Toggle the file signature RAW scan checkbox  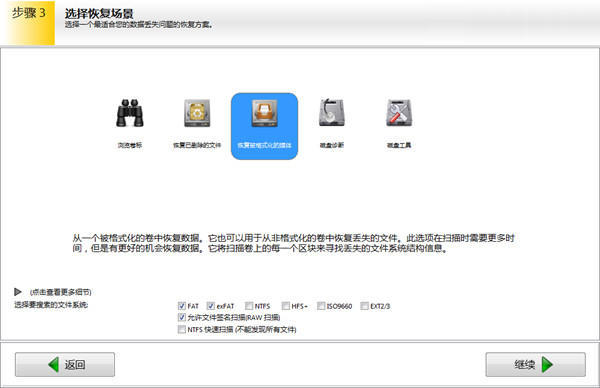(x=182, y=317)
